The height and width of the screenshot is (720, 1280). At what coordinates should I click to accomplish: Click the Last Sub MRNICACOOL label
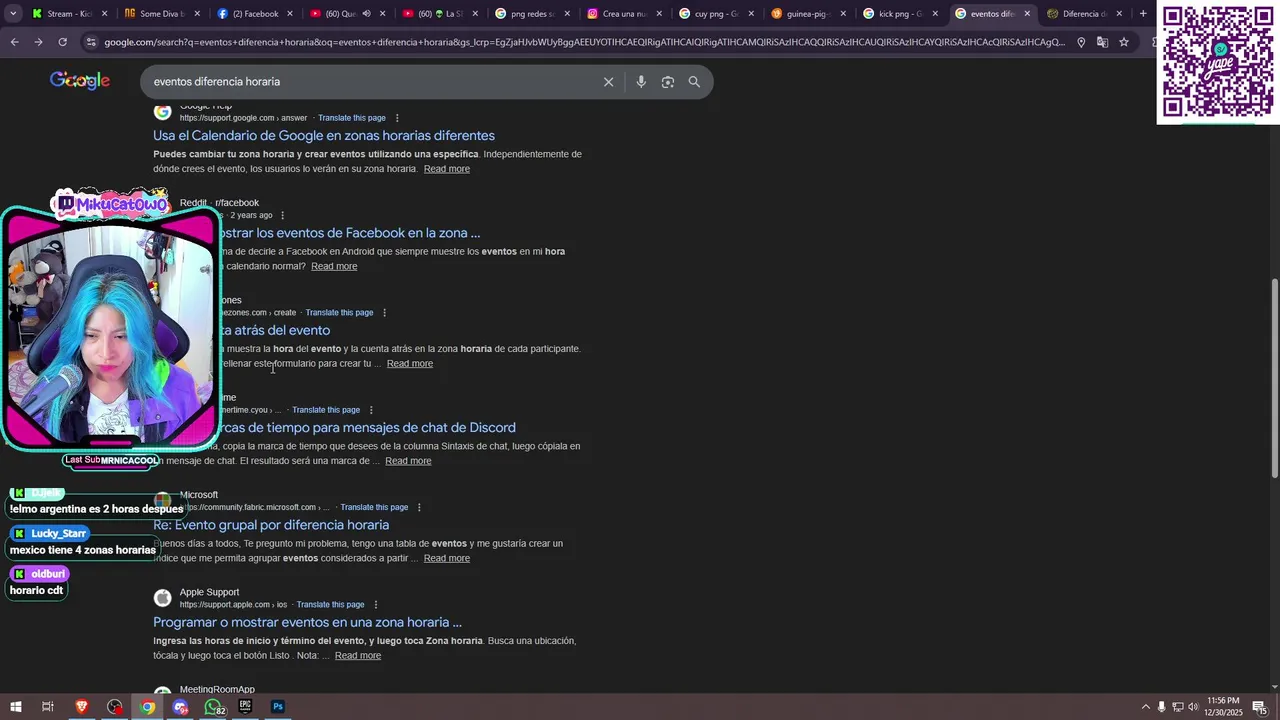pyautogui.click(x=111, y=460)
